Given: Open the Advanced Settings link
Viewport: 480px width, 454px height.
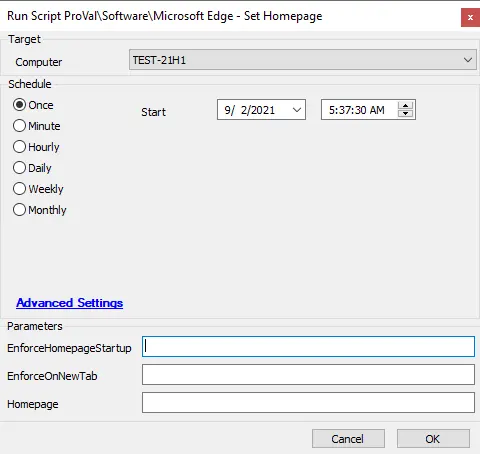Looking at the screenshot, I should (x=69, y=303).
